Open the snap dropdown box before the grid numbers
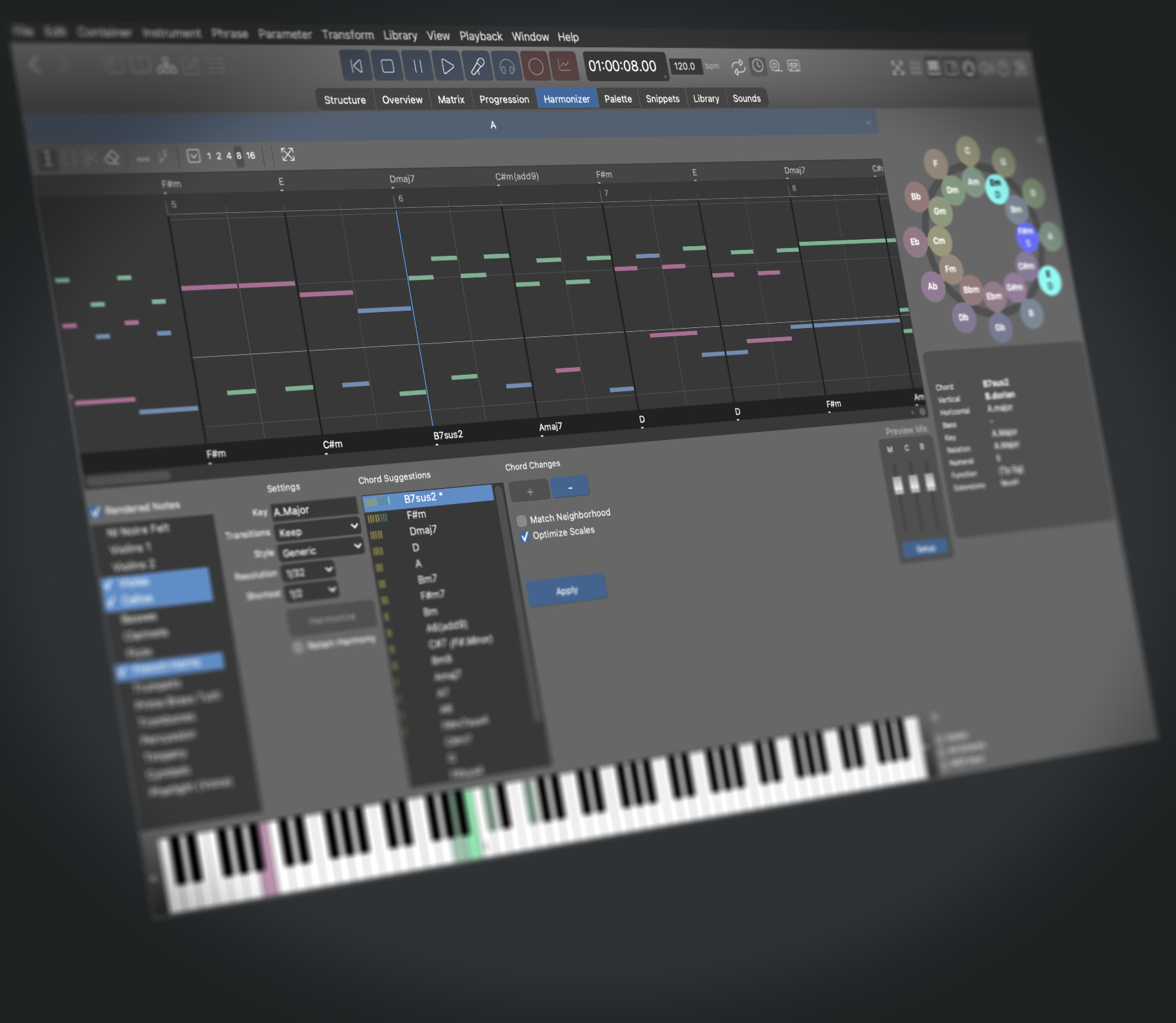The height and width of the screenshot is (1023, 1176). [x=193, y=156]
